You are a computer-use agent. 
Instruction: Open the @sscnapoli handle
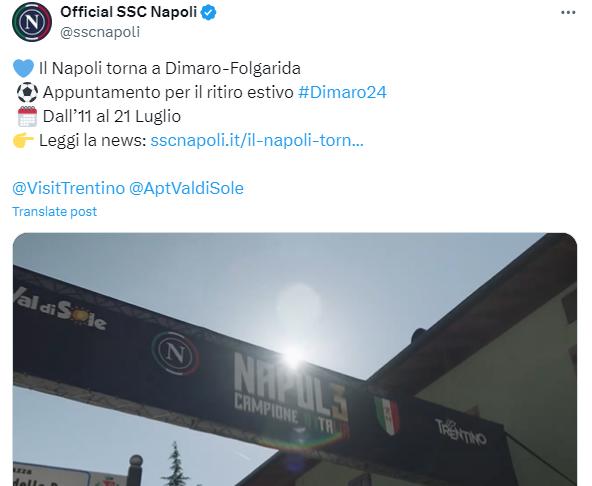pyautogui.click(x=100, y=32)
